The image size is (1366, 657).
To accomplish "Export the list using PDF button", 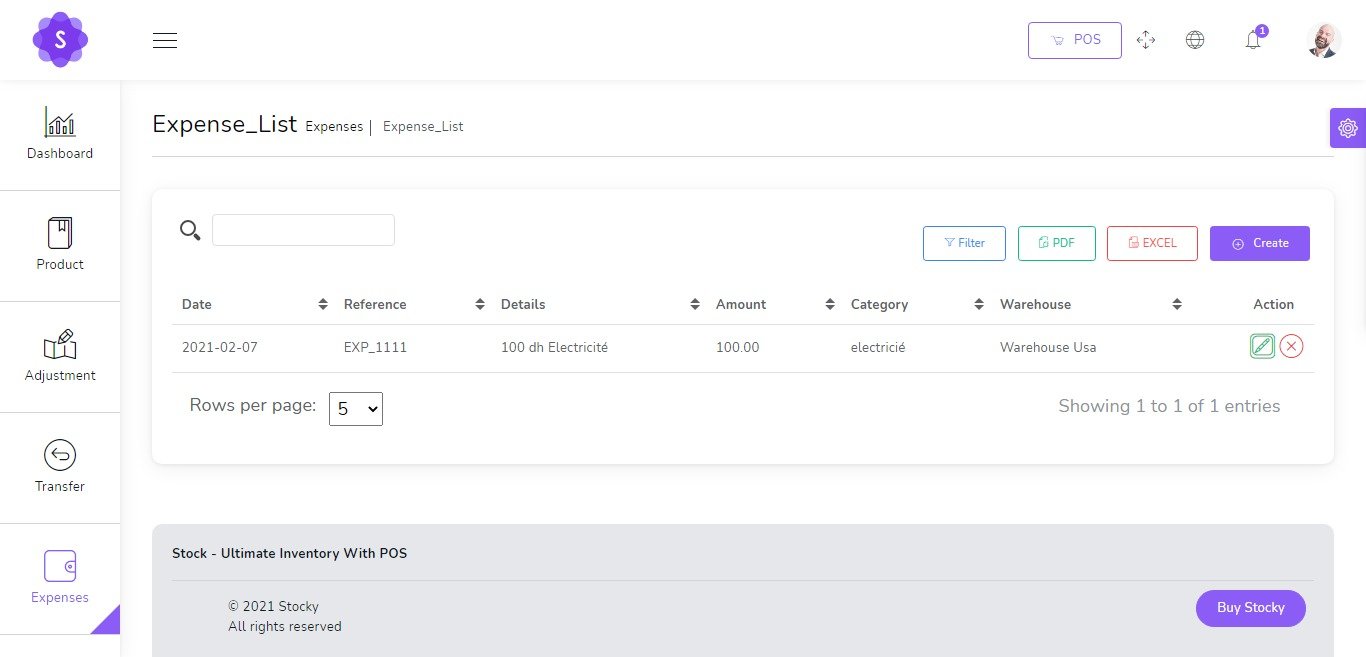I will click(1056, 243).
